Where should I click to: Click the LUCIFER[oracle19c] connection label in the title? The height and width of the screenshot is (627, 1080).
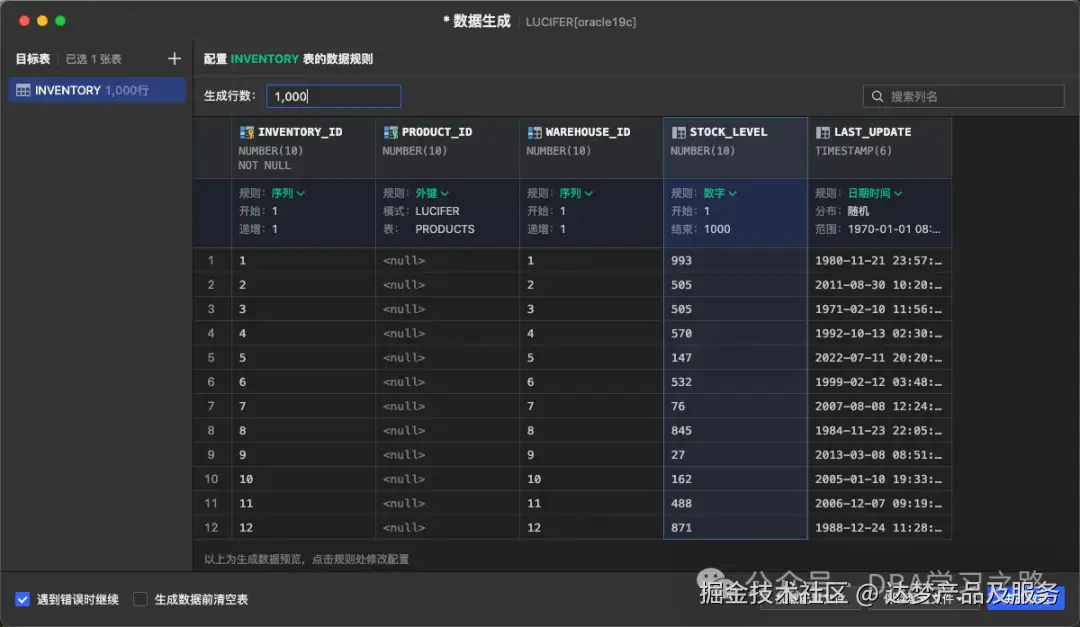(581, 22)
